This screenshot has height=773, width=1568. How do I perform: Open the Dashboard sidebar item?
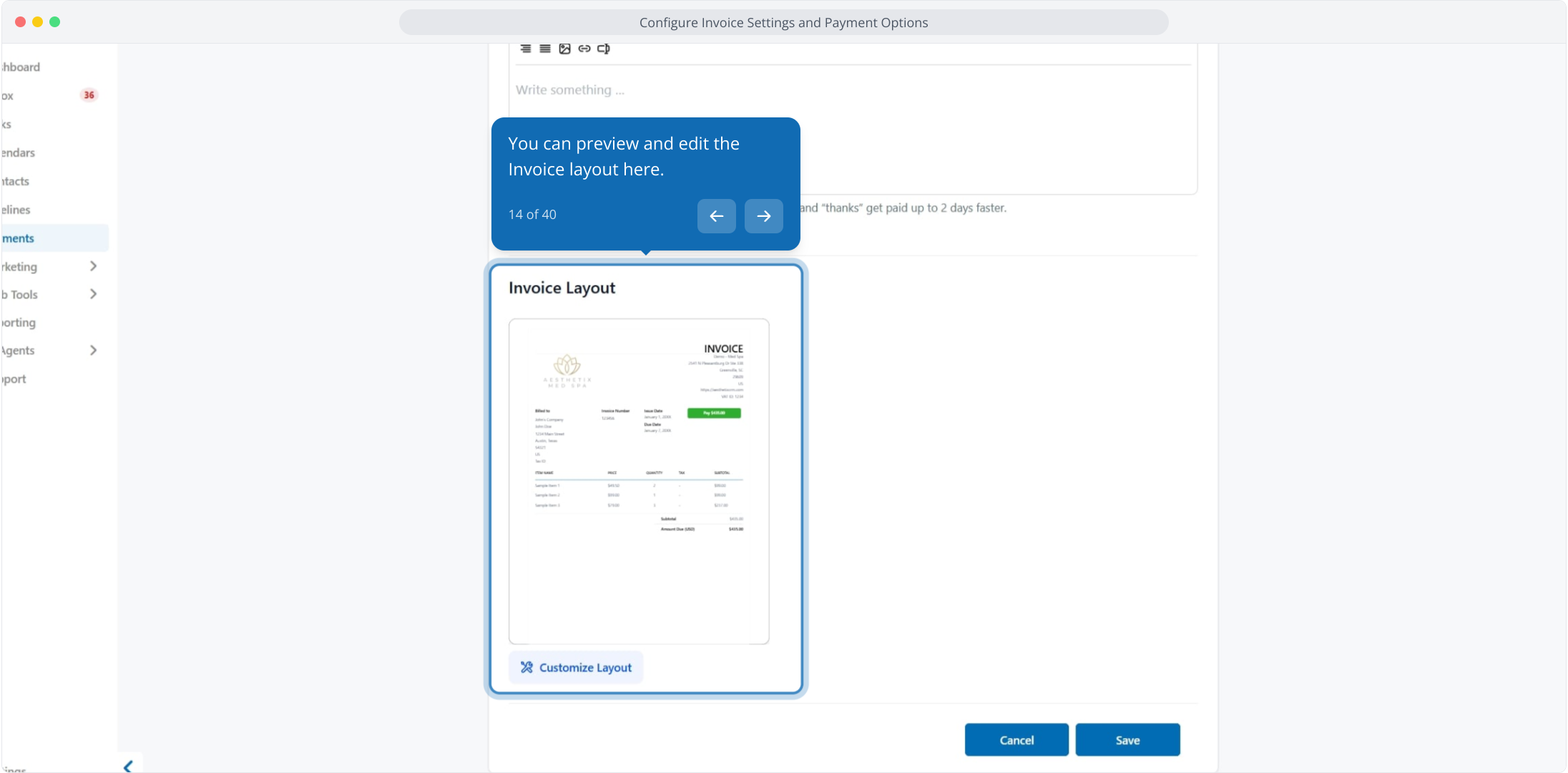pyautogui.click(x=21, y=67)
